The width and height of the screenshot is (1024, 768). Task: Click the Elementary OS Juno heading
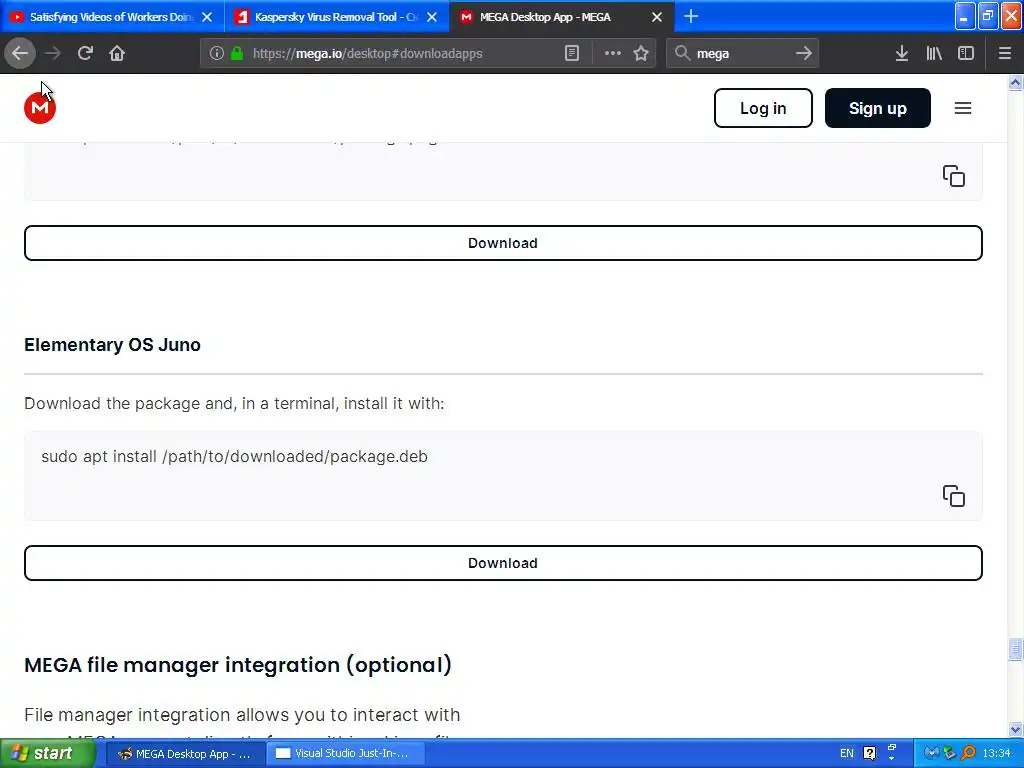coord(112,345)
